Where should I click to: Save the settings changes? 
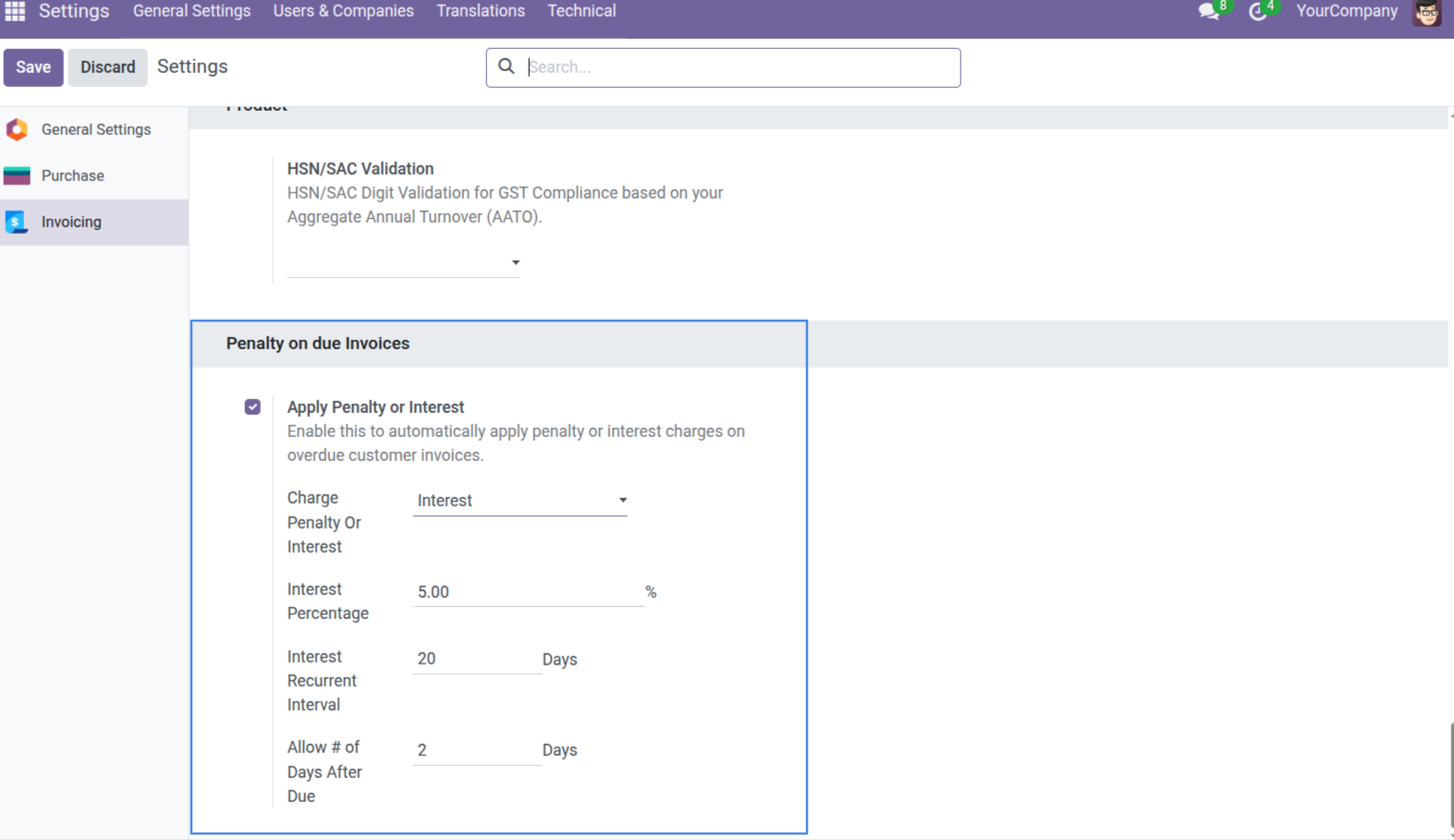coord(33,67)
